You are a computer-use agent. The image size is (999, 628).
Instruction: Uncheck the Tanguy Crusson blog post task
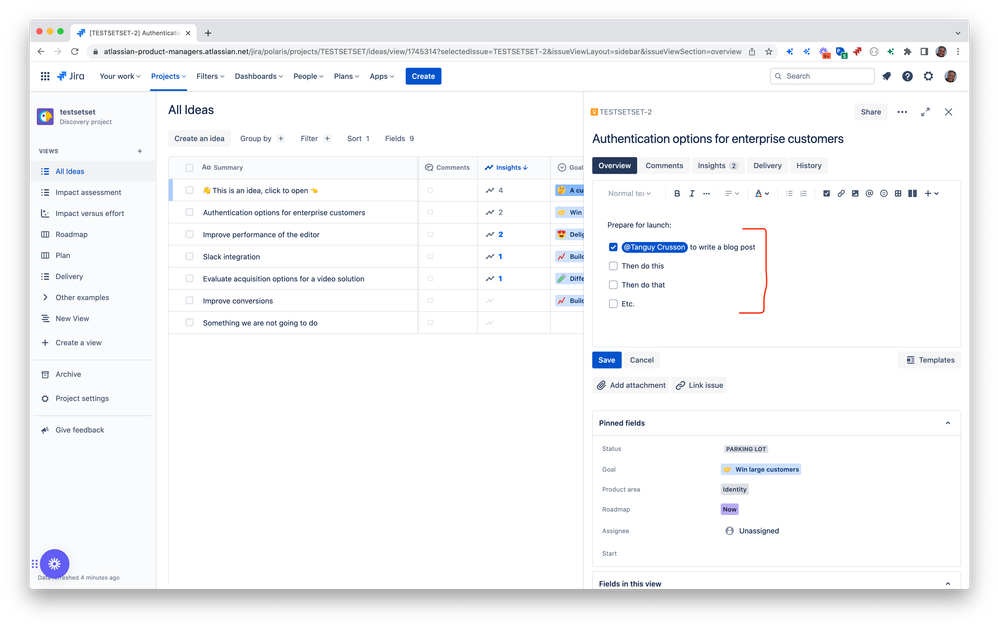(x=613, y=247)
